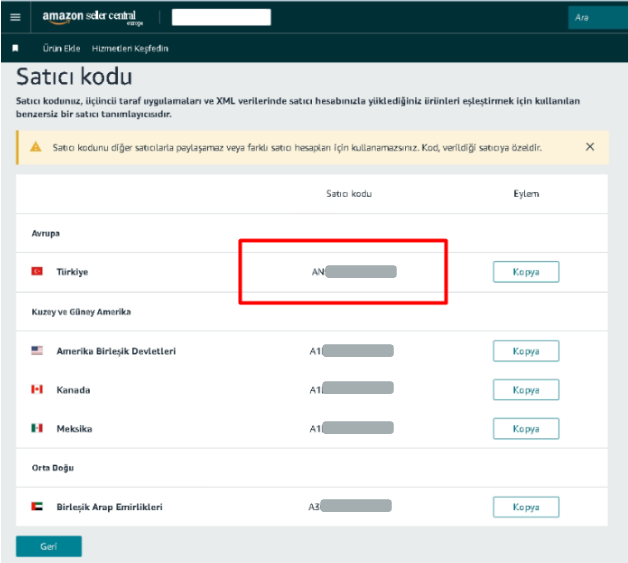Select the Meksika row label
The width and height of the screenshot is (628, 563).
tap(74, 429)
